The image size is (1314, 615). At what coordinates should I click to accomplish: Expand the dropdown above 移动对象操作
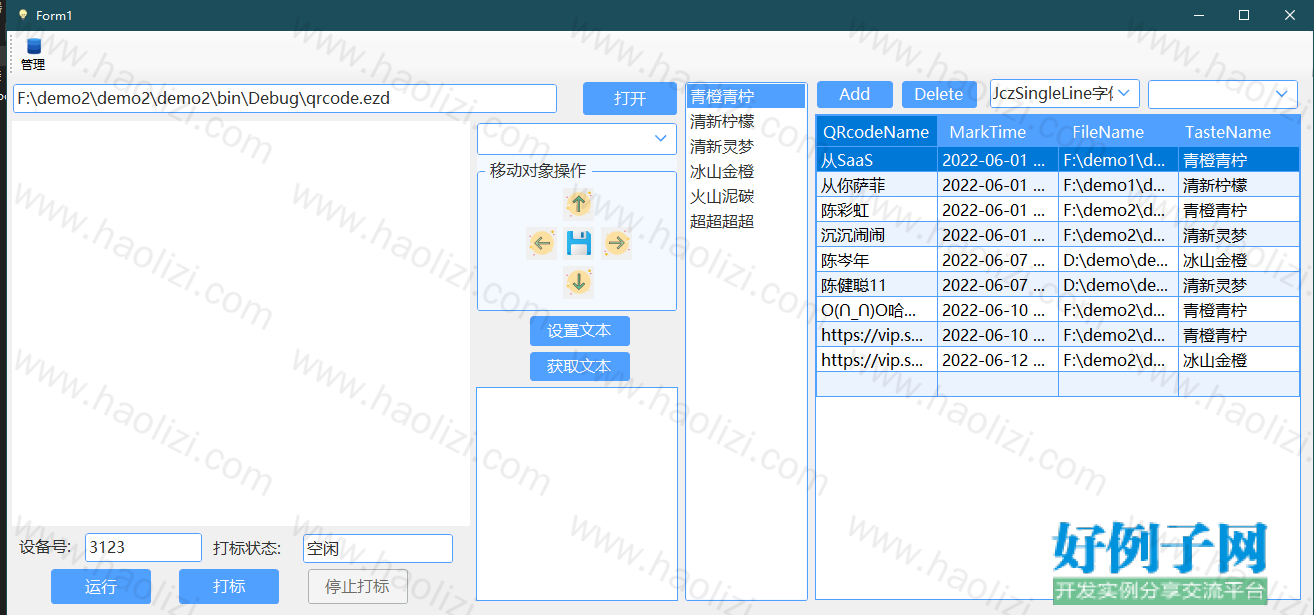coord(577,138)
